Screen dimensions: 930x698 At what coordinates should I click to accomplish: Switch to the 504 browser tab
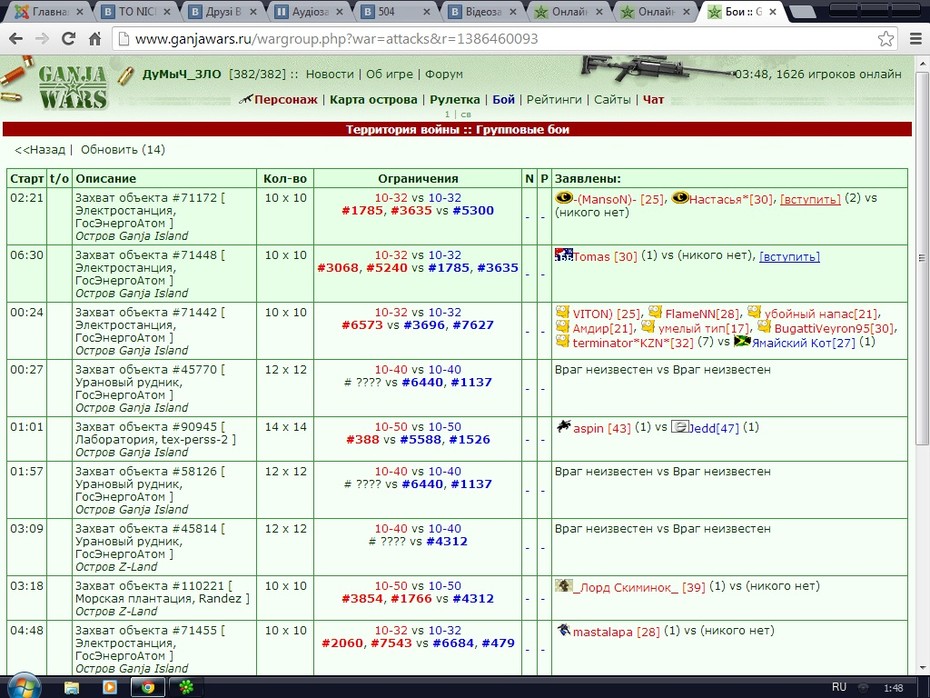click(x=396, y=11)
